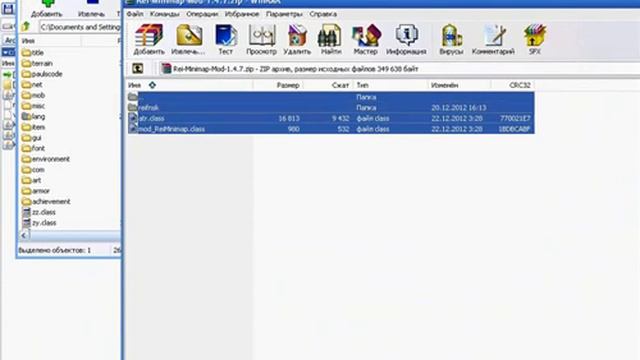
Task: Sort by Имя column header
Action: pos(190,85)
